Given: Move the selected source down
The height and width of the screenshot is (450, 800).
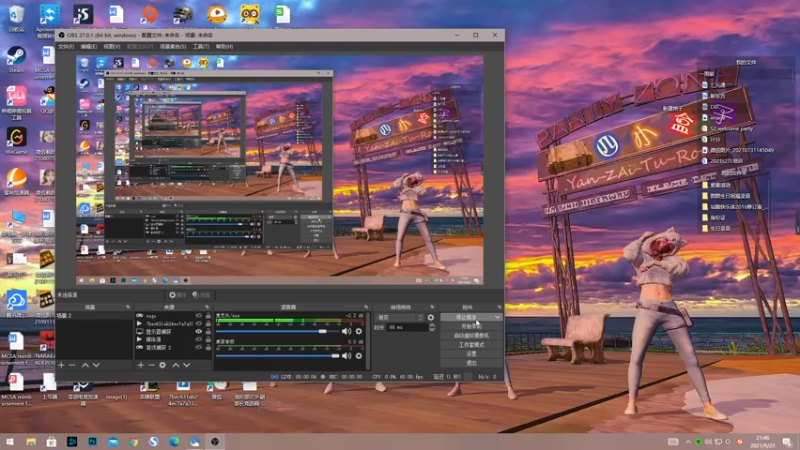Looking at the screenshot, I should point(187,365).
